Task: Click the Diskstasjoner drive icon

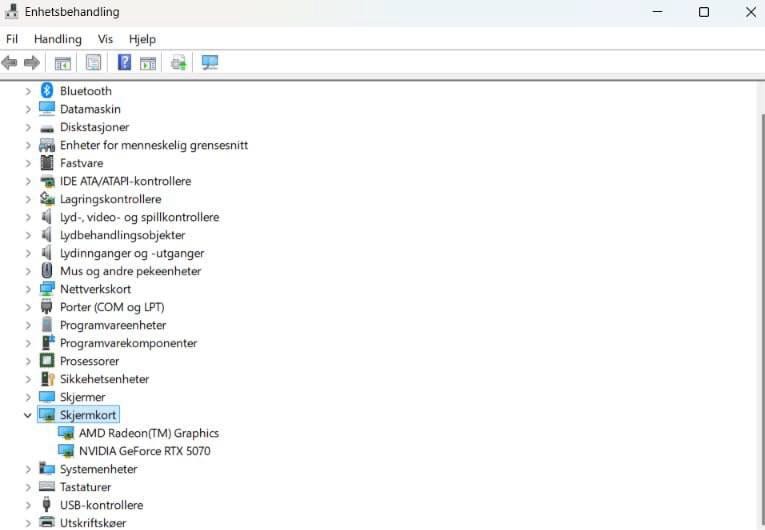Action: (47, 128)
